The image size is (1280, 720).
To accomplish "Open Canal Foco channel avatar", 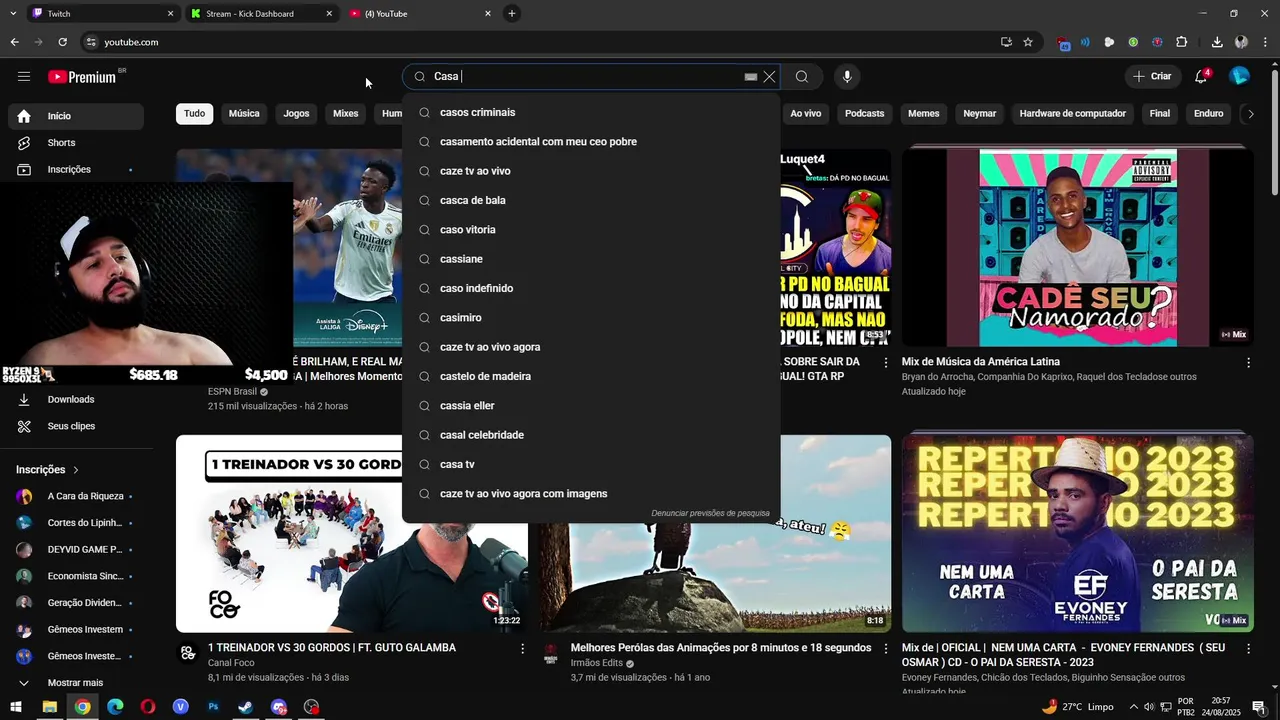I will pyautogui.click(x=187, y=653).
